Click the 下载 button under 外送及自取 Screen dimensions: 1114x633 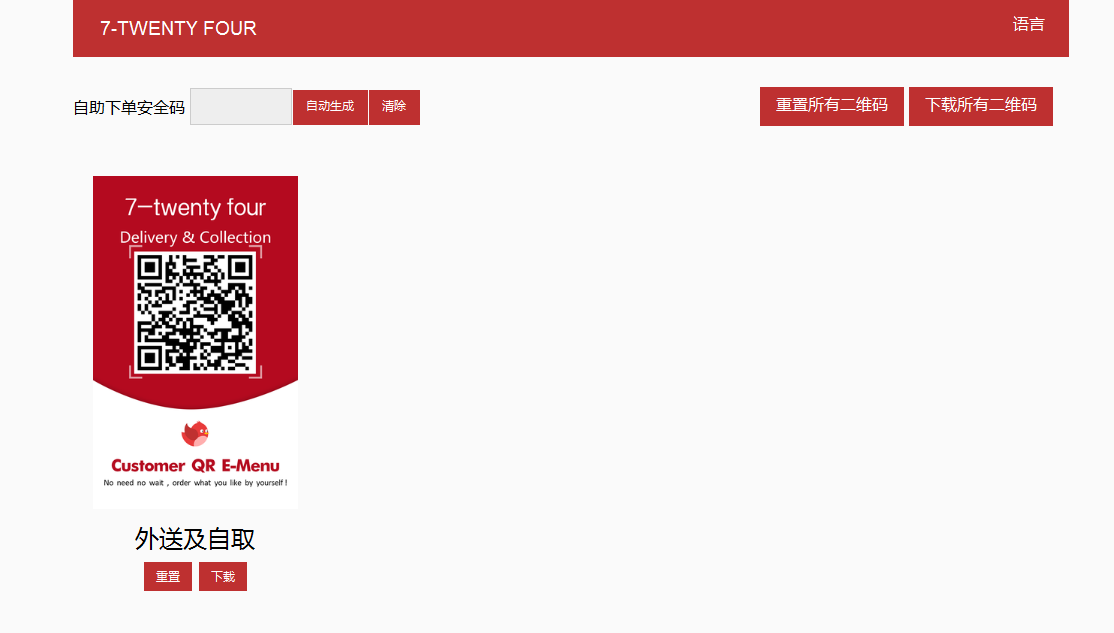coord(223,576)
